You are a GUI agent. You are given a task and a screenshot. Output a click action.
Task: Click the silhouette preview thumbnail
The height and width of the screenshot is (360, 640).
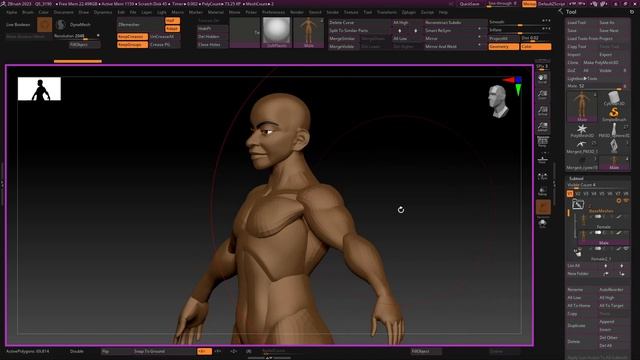pos(39,89)
